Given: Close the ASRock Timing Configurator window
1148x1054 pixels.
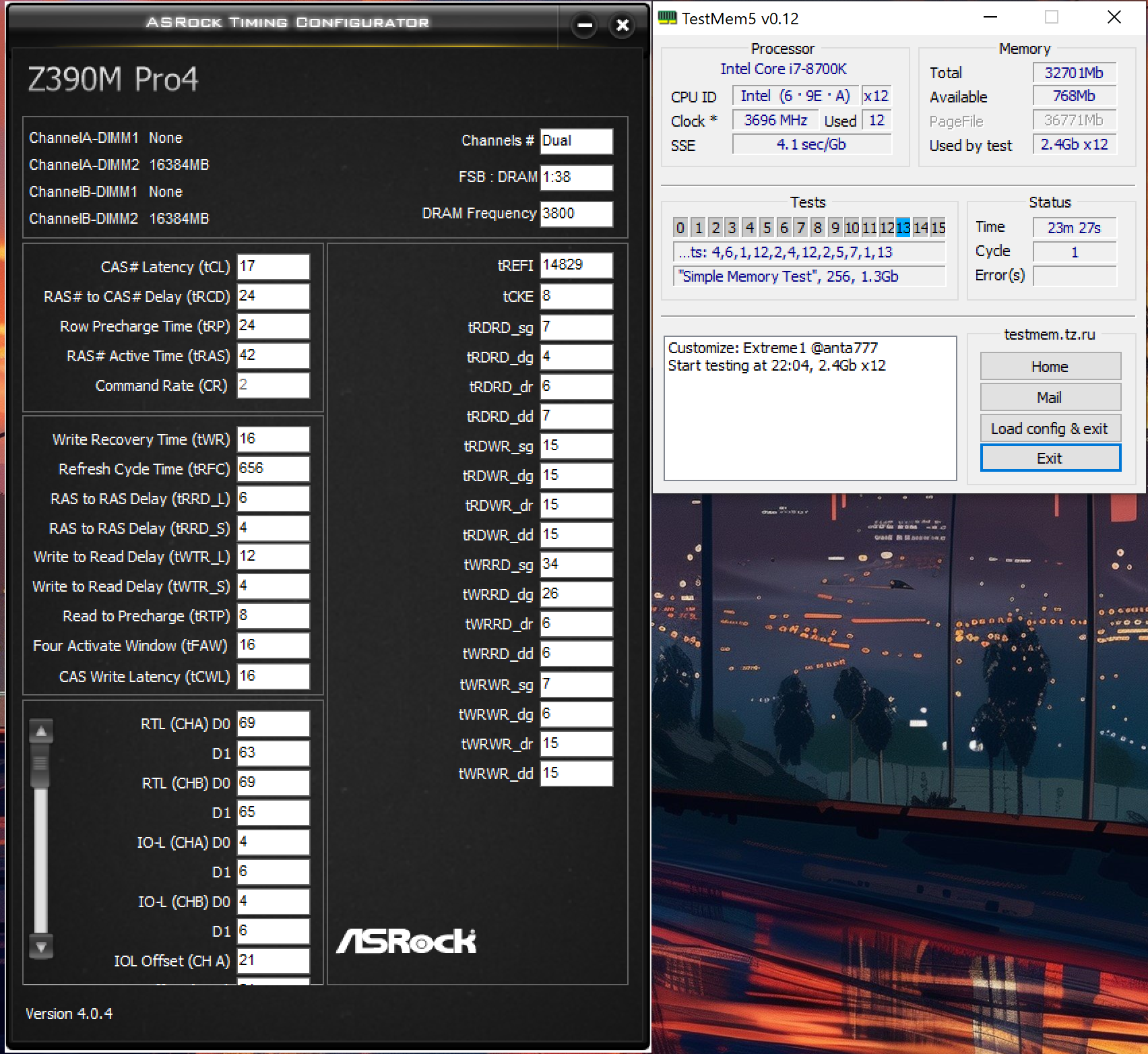Looking at the screenshot, I should tap(623, 26).
